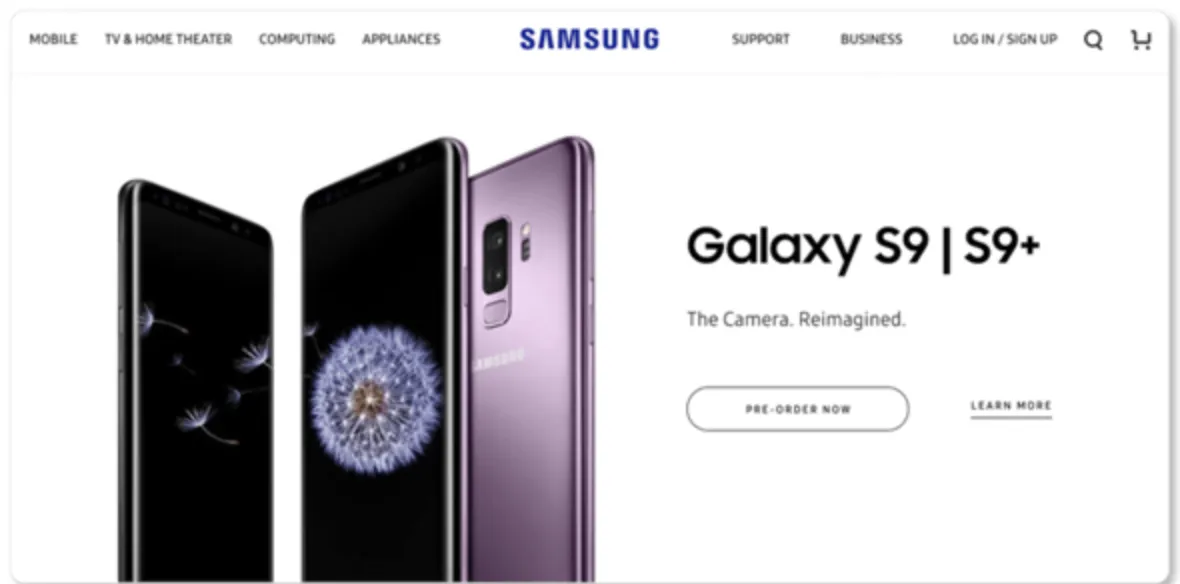This screenshot has height=584, width=1180.
Task: Click "The Camera. Reimagined." tagline
Action: click(x=796, y=319)
